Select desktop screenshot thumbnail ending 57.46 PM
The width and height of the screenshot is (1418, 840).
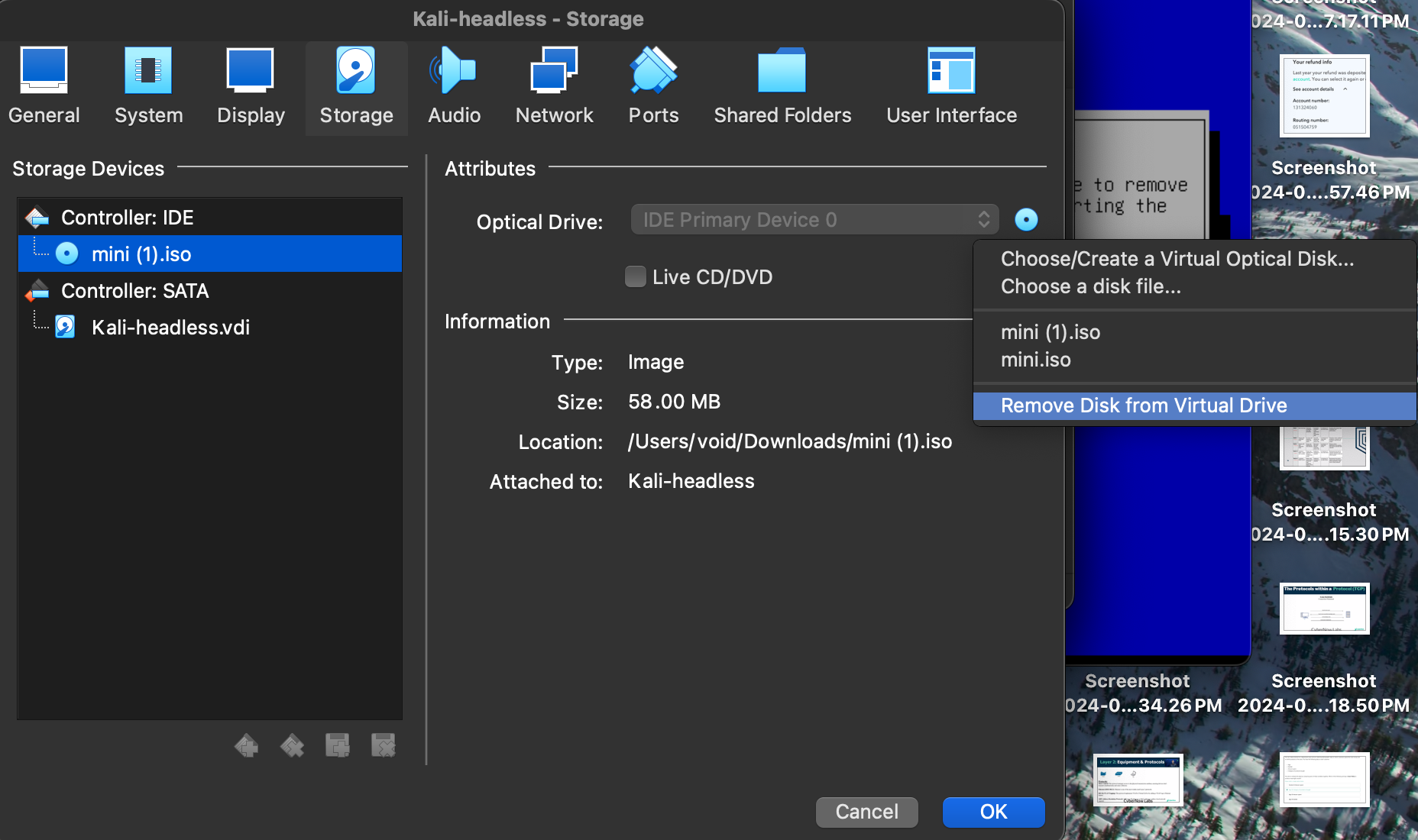click(x=1324, y=96)
